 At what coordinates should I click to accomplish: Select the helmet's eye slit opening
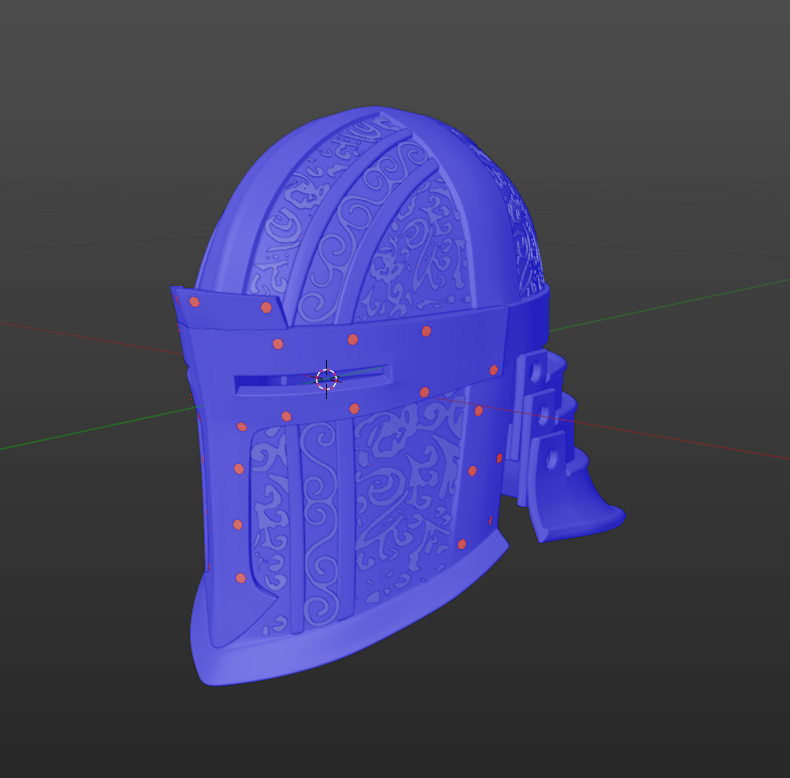click(312, 380)
